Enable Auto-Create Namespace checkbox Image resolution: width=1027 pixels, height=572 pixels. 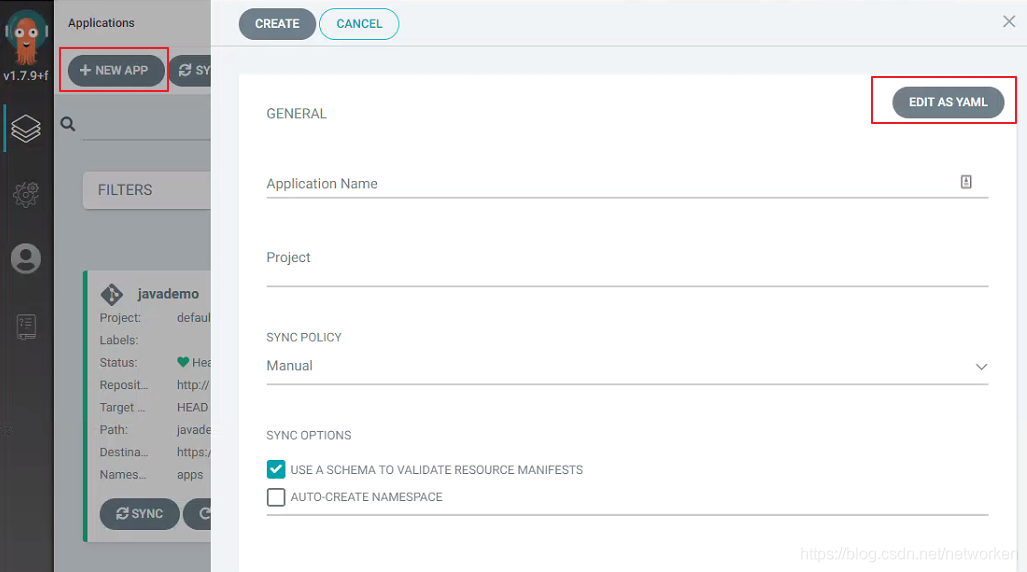pyautogui.click(x=276, y=497)
